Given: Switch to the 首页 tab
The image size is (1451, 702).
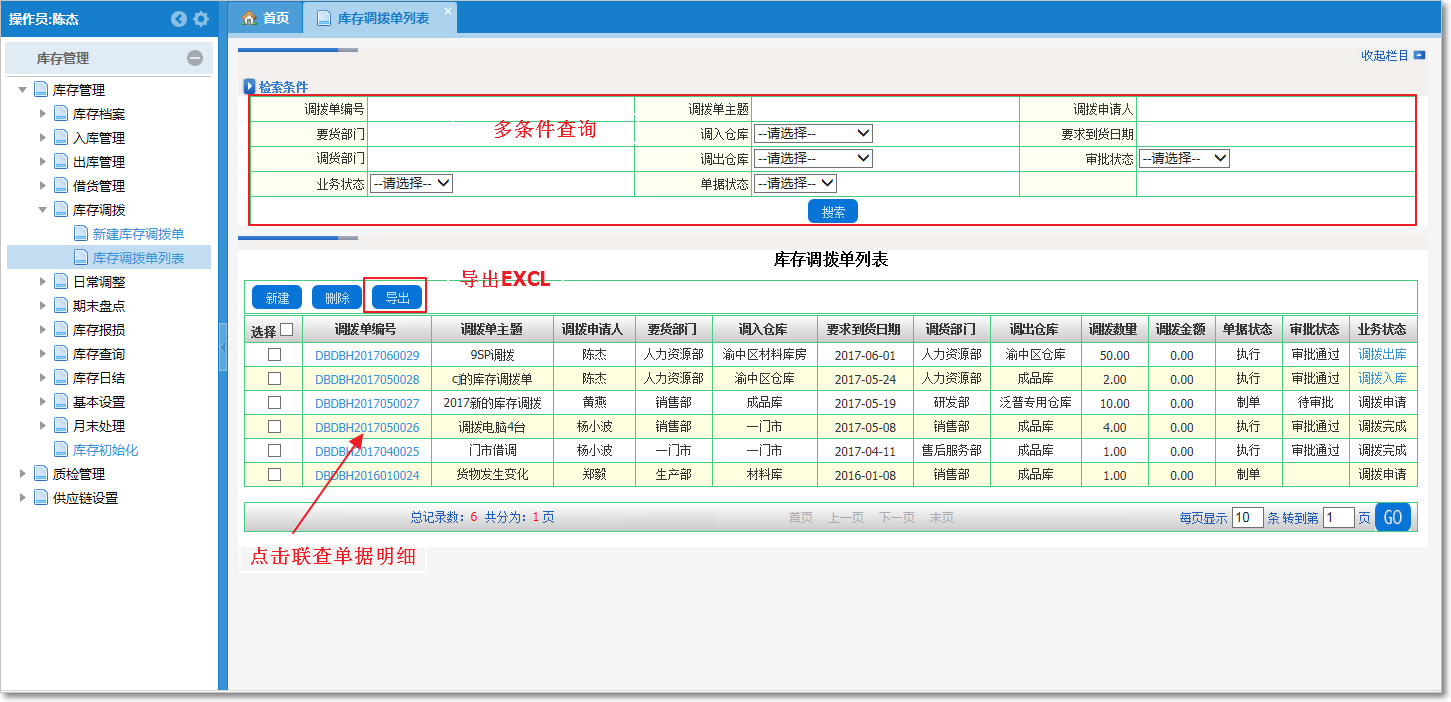Looking at the screenshot, I should coord(266,18).
